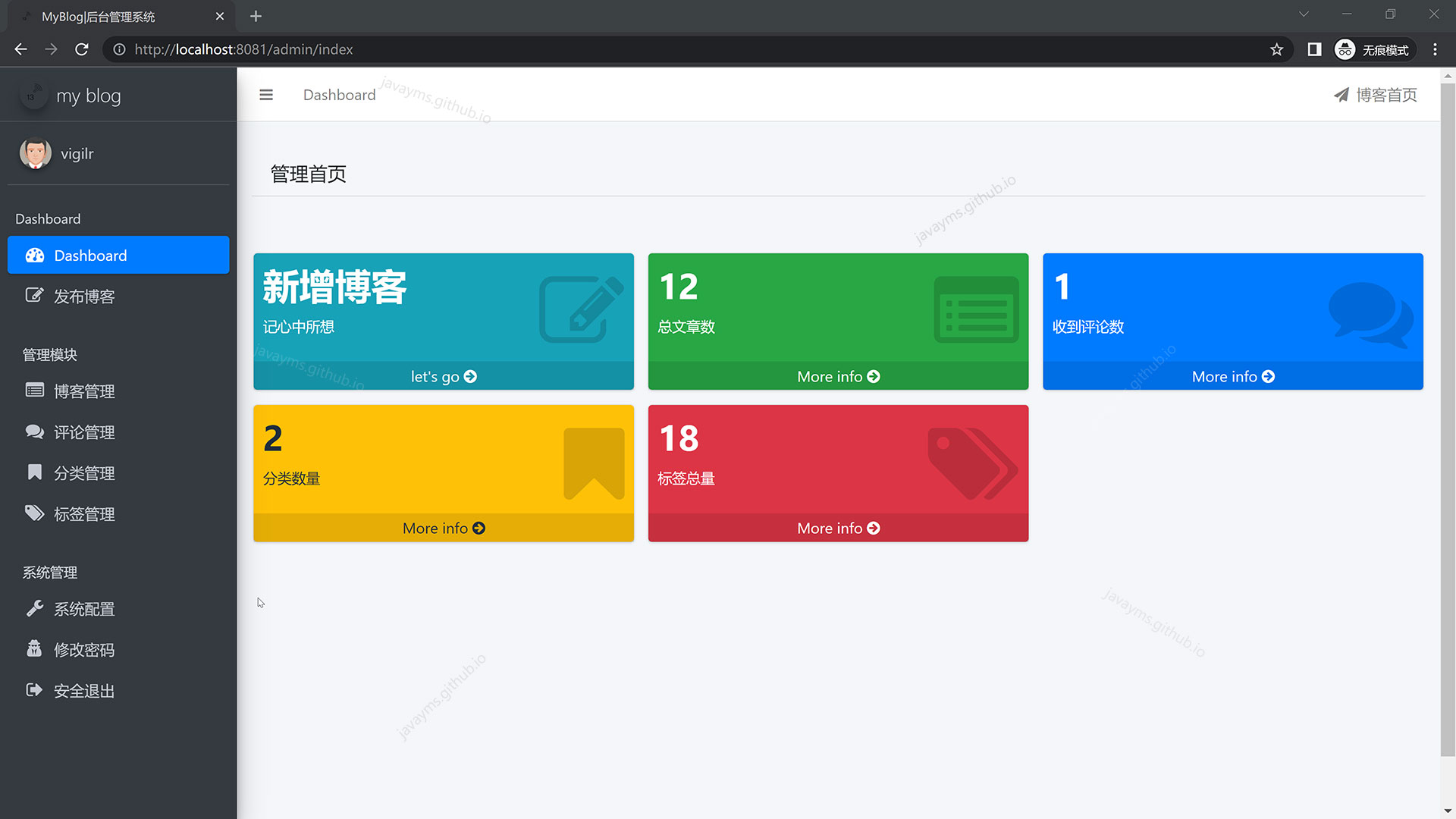
Task: Click let's go link on teal card
Action: click(444, 376)
